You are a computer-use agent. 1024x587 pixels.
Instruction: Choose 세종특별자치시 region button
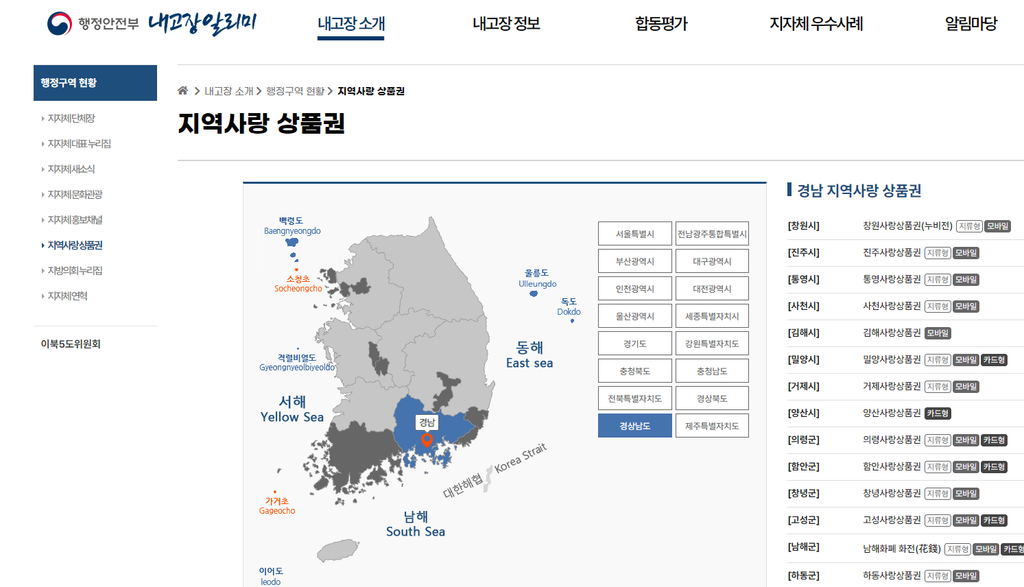pos(712,316)
